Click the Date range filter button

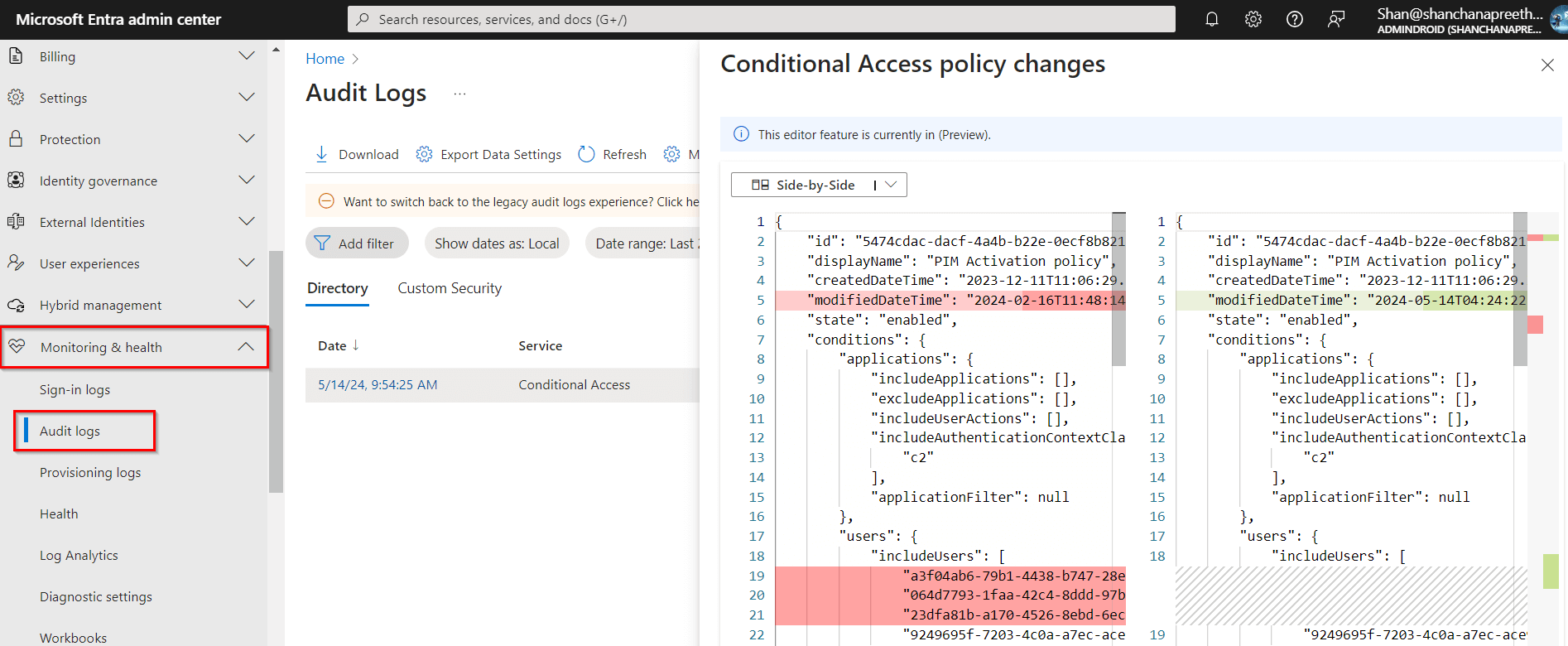pos(642,243)
